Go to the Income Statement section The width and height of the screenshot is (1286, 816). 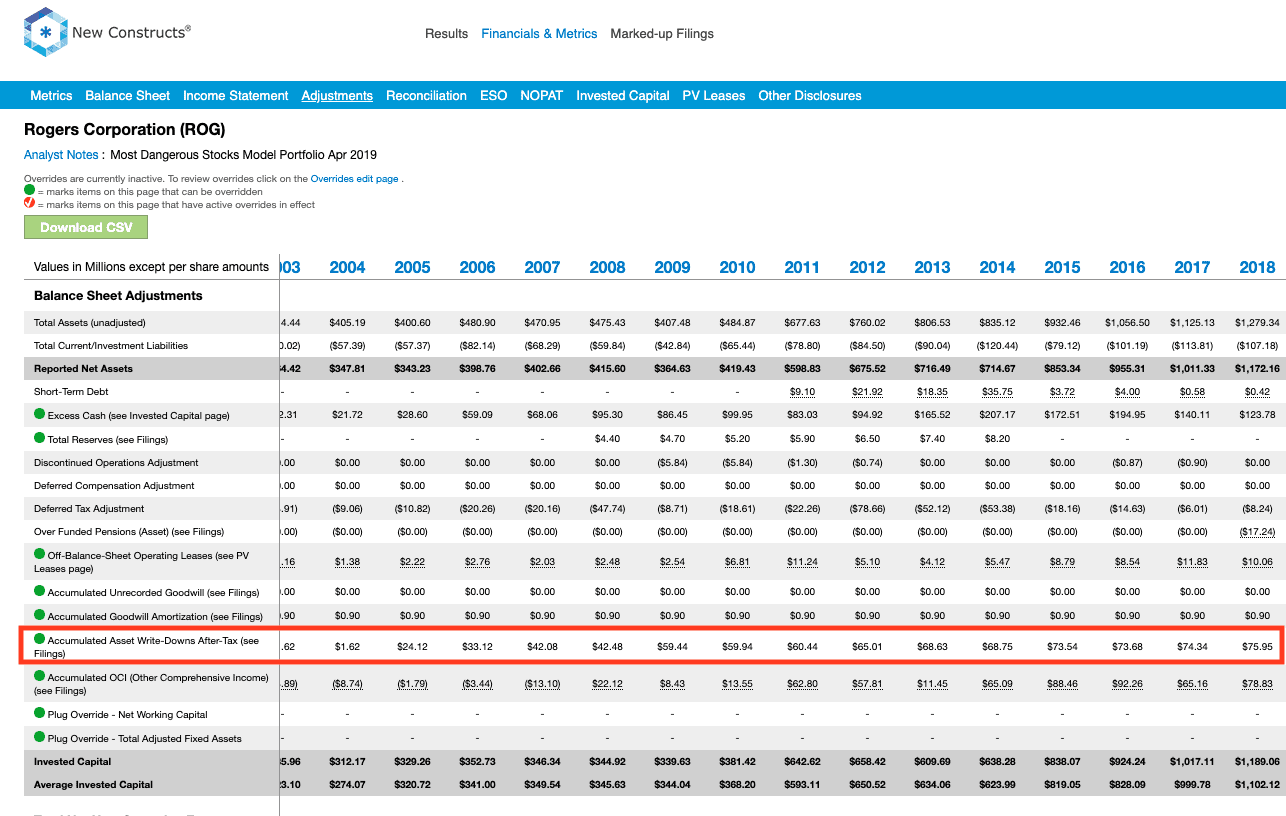pyautogui.click(x=236, y=96)
